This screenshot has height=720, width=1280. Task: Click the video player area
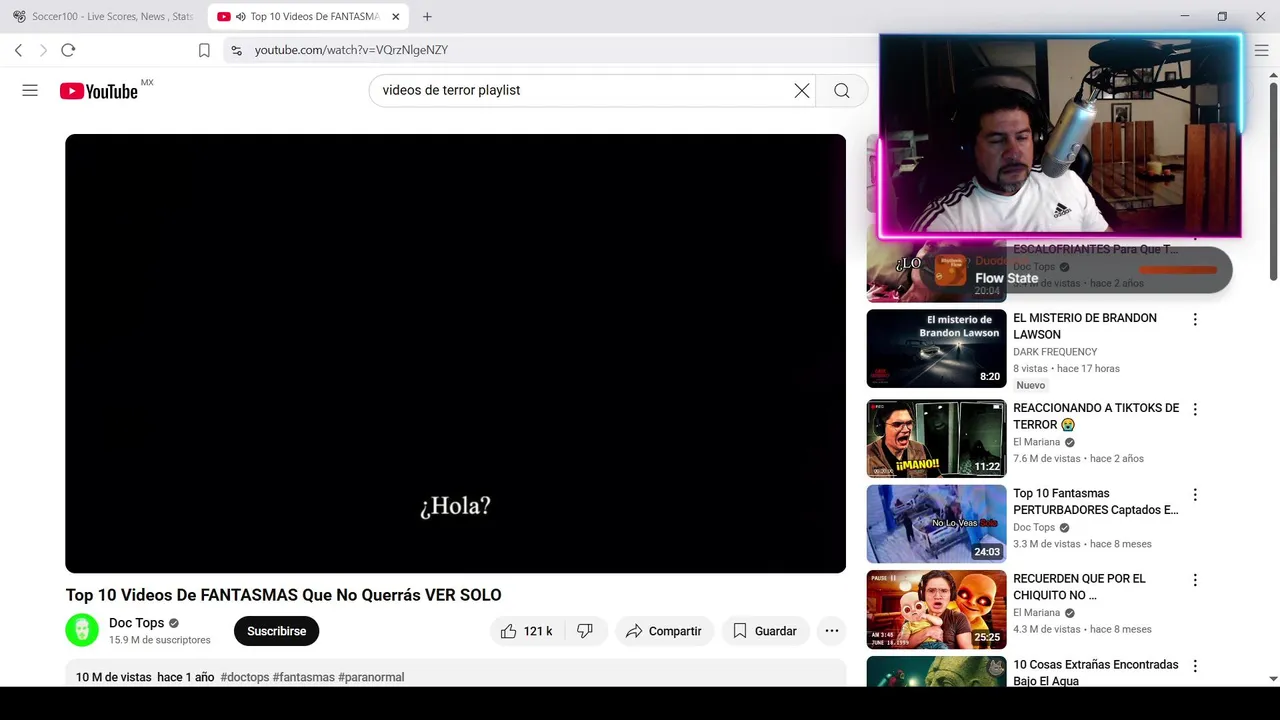coord(455,353)
